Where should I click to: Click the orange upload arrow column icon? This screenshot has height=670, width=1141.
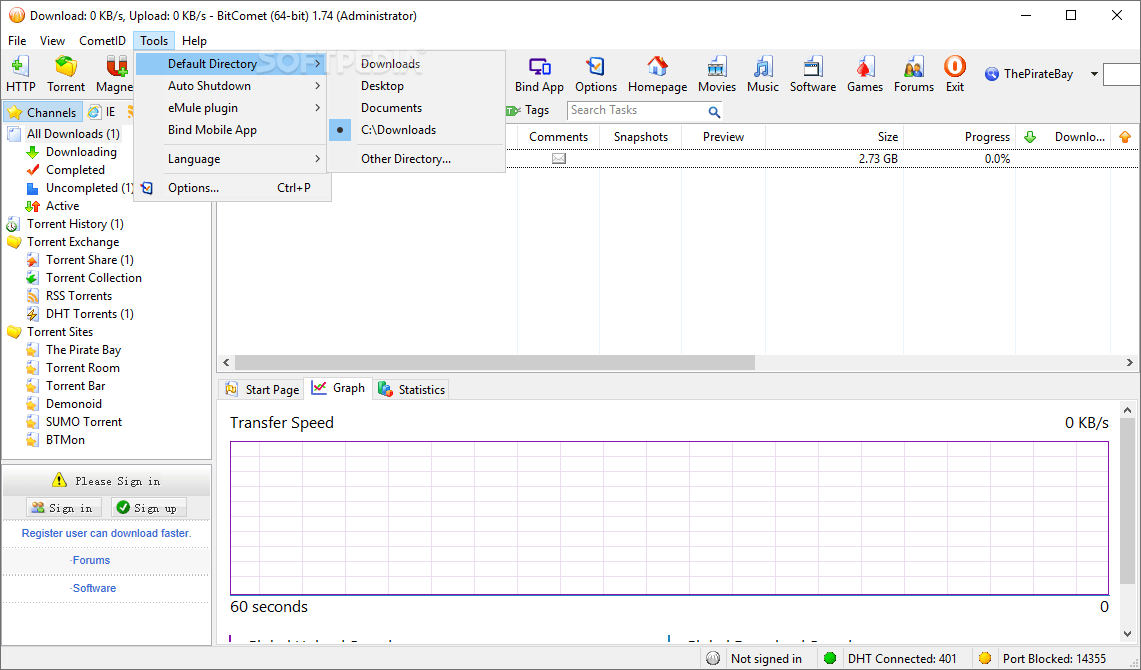pyautogui.click(x=1125, y=137)
